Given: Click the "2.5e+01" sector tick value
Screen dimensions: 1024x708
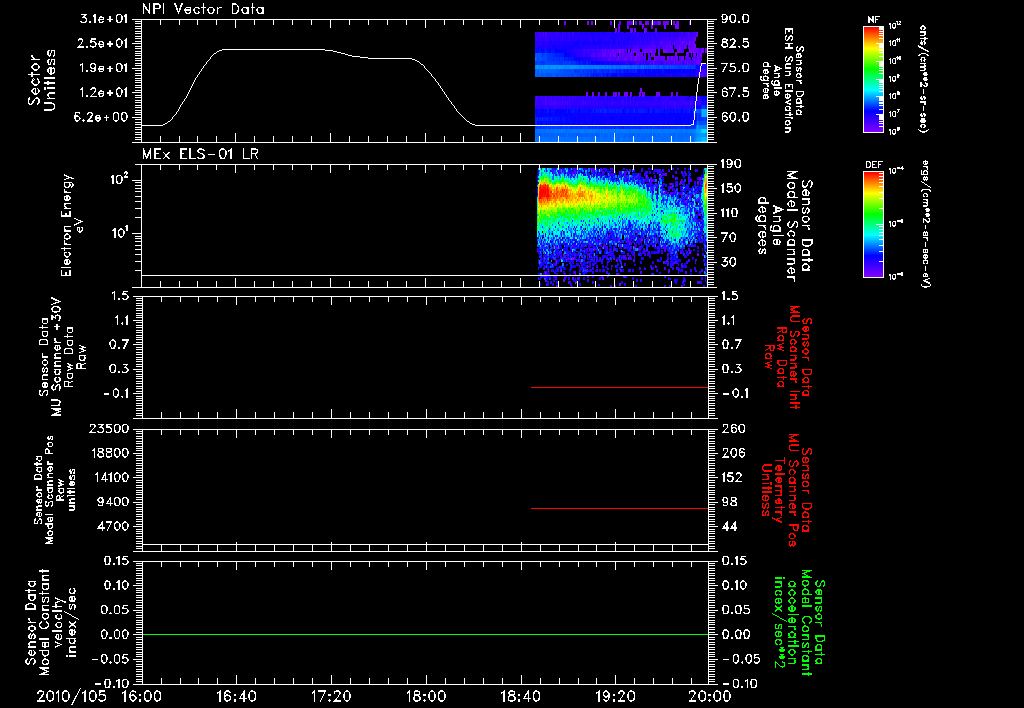Looking at the screenshot, I should [x=104, y=43].
